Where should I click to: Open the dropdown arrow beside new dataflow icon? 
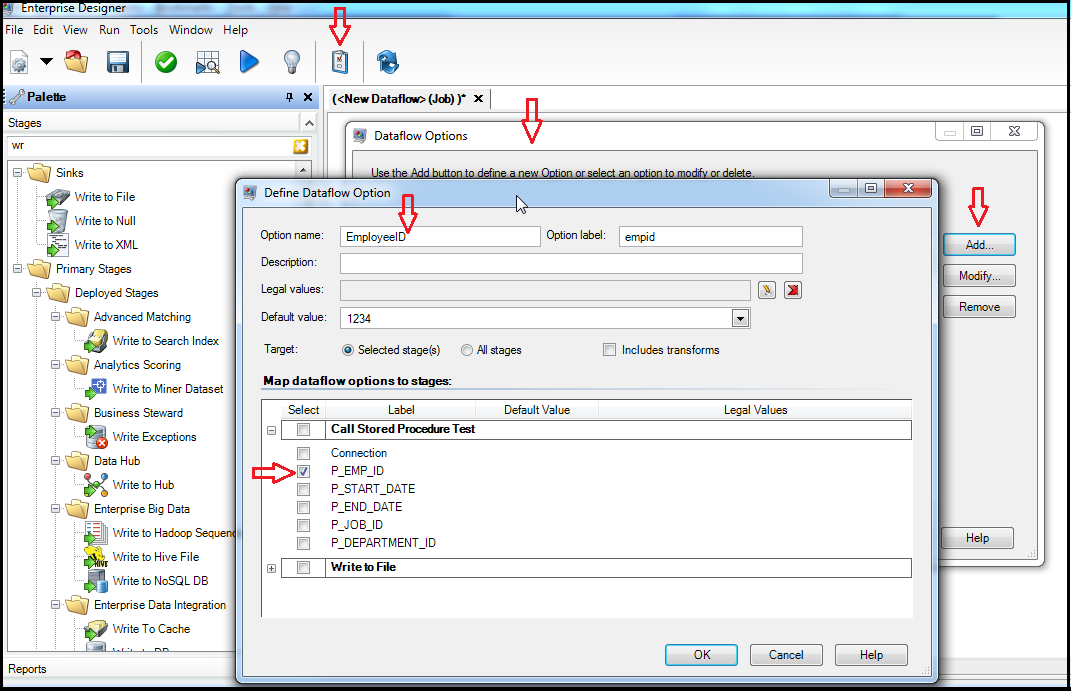46,61
